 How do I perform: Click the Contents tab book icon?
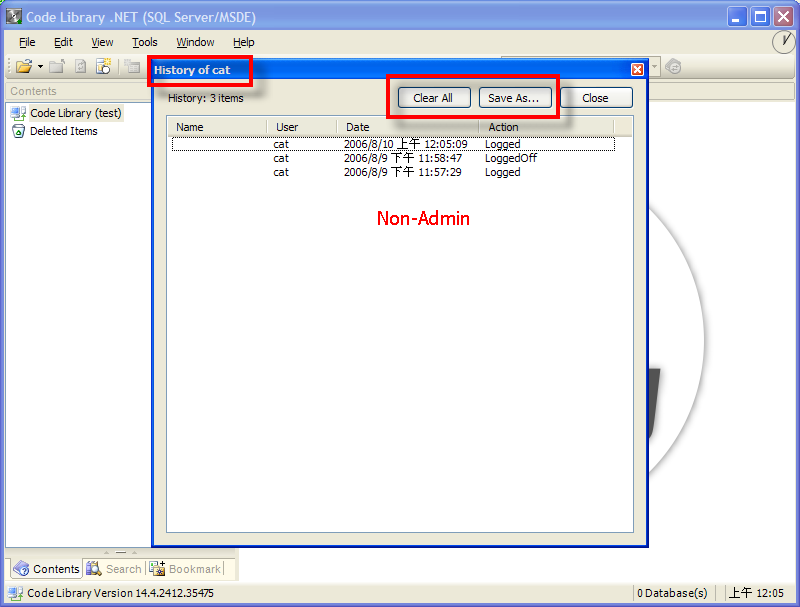[x=21, y=568]
